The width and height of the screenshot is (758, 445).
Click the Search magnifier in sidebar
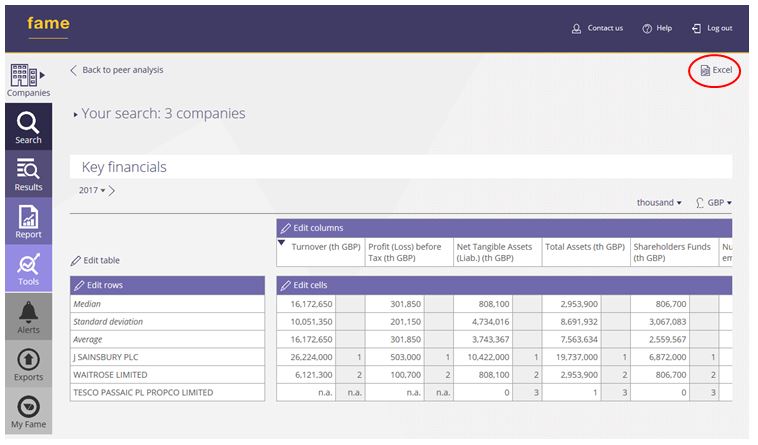(x=28, y=126)
